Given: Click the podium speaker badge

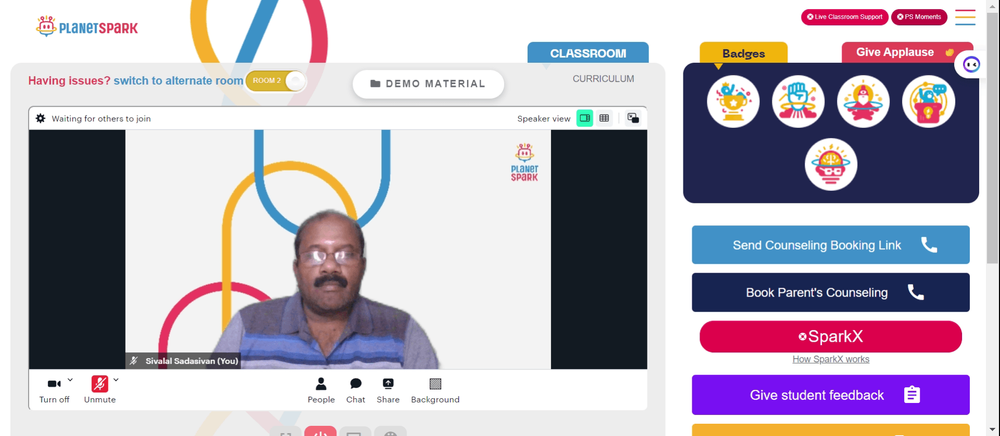Looking at the screenshot, I should (x=929, y=101).
